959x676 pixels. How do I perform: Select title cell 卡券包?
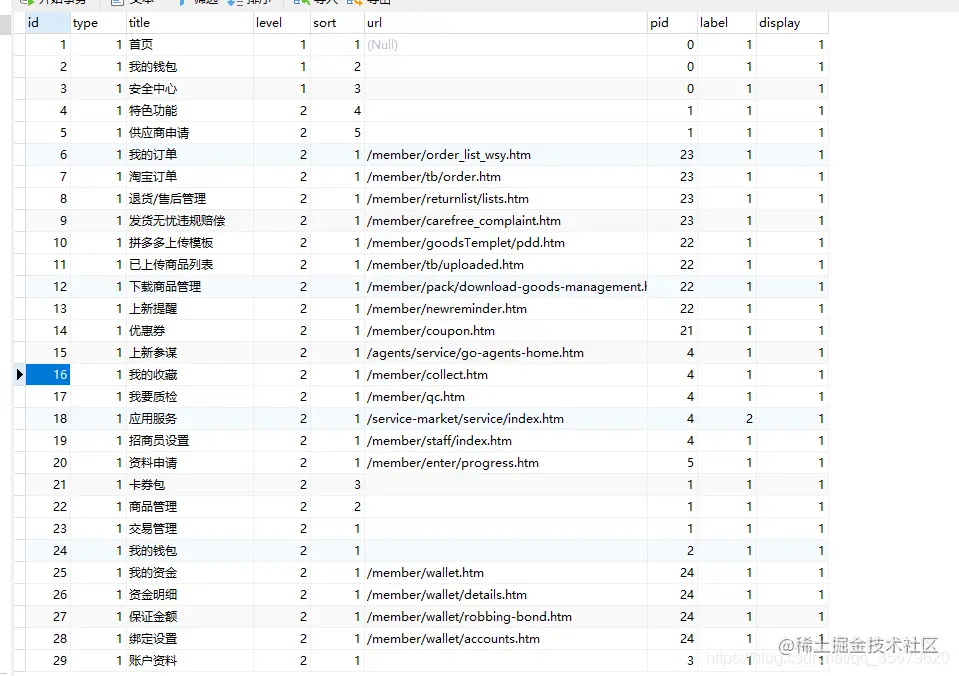point(190,485)
